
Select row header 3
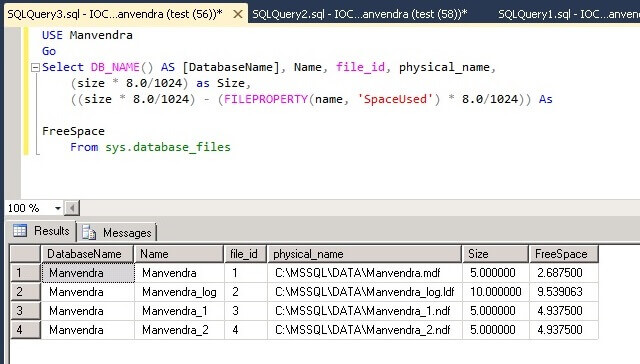25,311
